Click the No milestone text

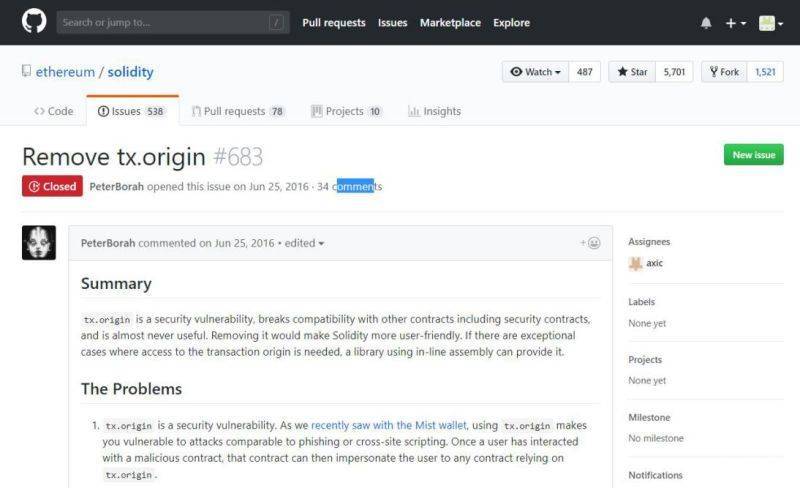pyautogui.click(x=656, y=438)
